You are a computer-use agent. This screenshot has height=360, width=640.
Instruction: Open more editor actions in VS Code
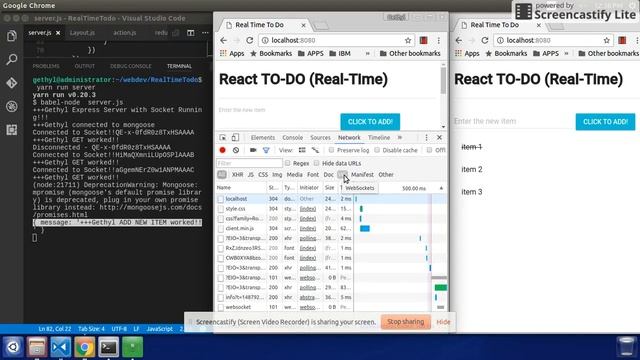(x=205, y=33)
